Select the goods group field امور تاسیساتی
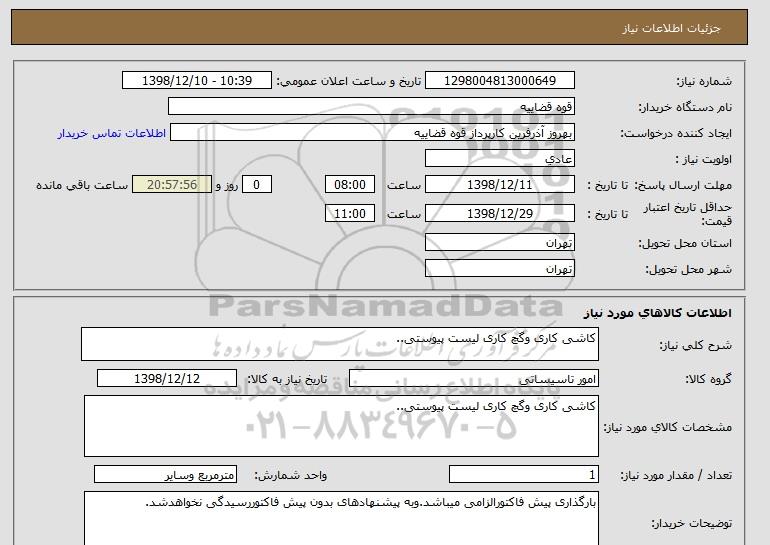Screen dimensions: 770x545 [x=474, y=379]
